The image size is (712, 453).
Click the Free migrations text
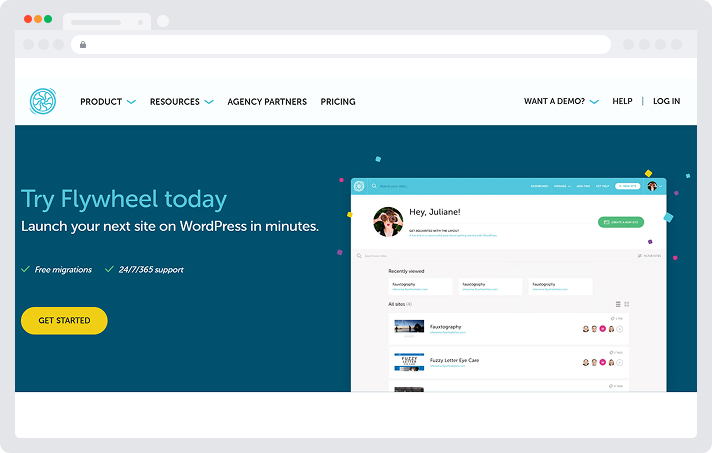63,270
